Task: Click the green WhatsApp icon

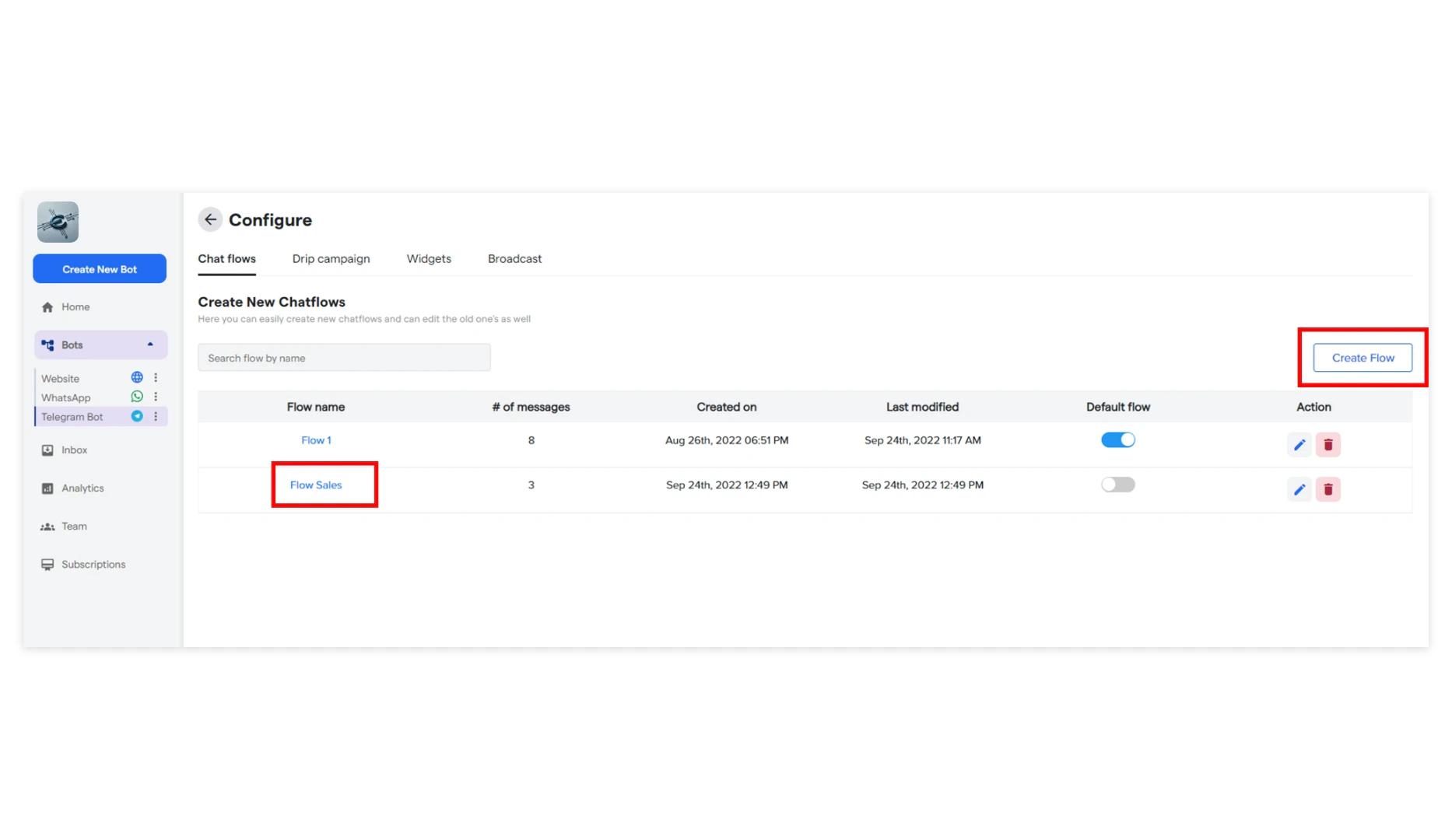Action: tap(137, 397)
